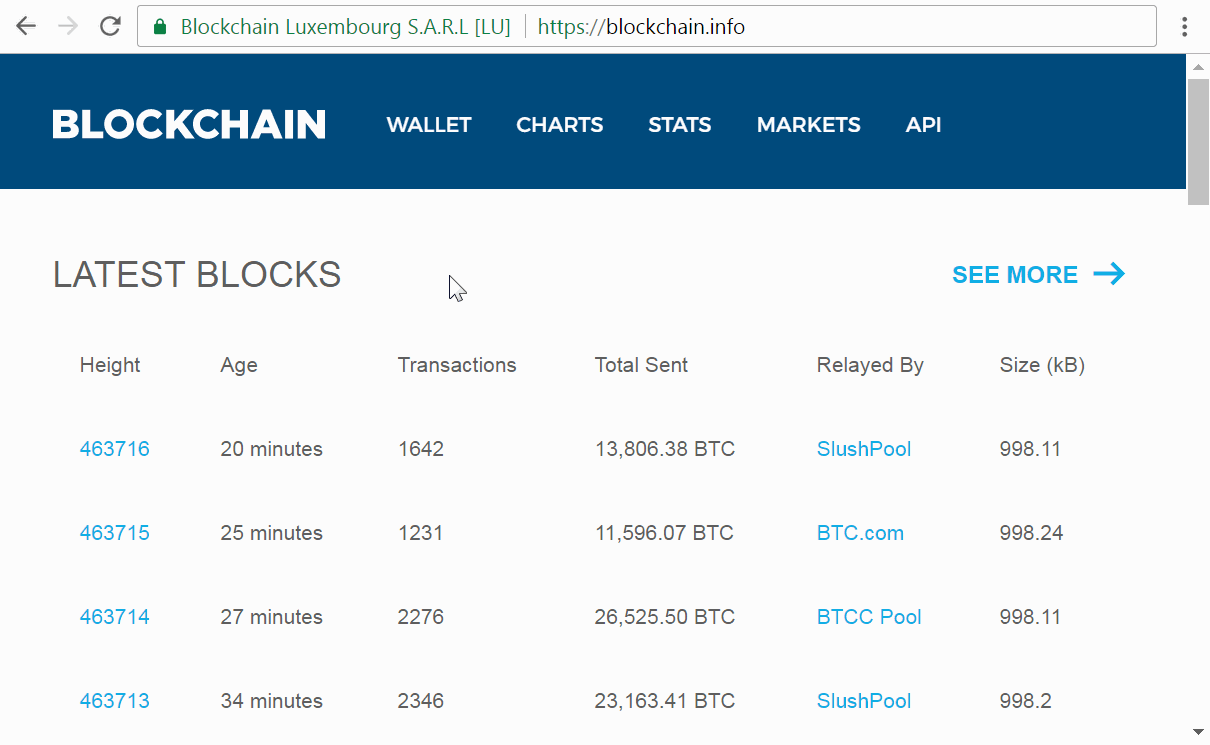Open block 463714 details
The image size is (1210, 745).
pos(115,617)
